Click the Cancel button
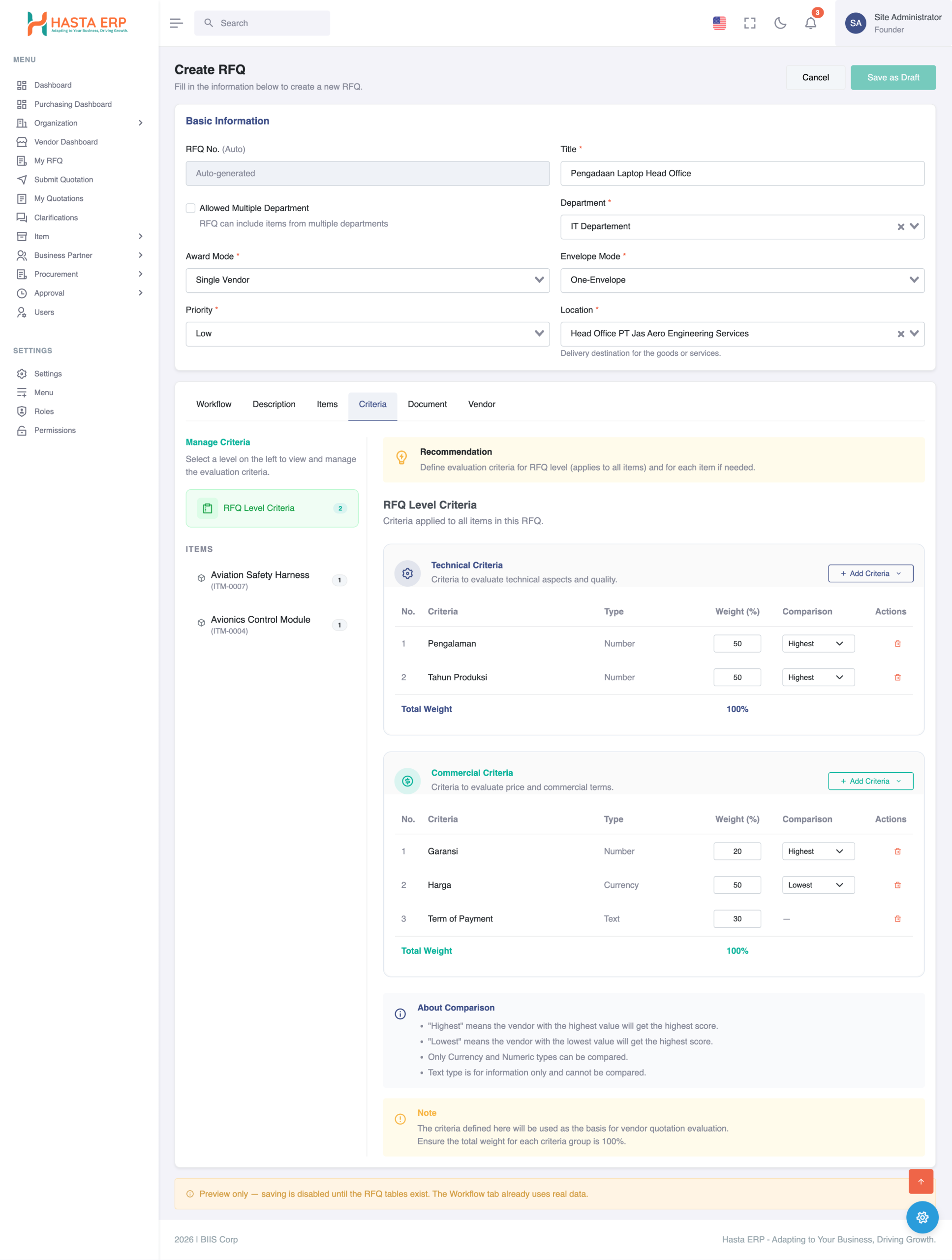 815,77
